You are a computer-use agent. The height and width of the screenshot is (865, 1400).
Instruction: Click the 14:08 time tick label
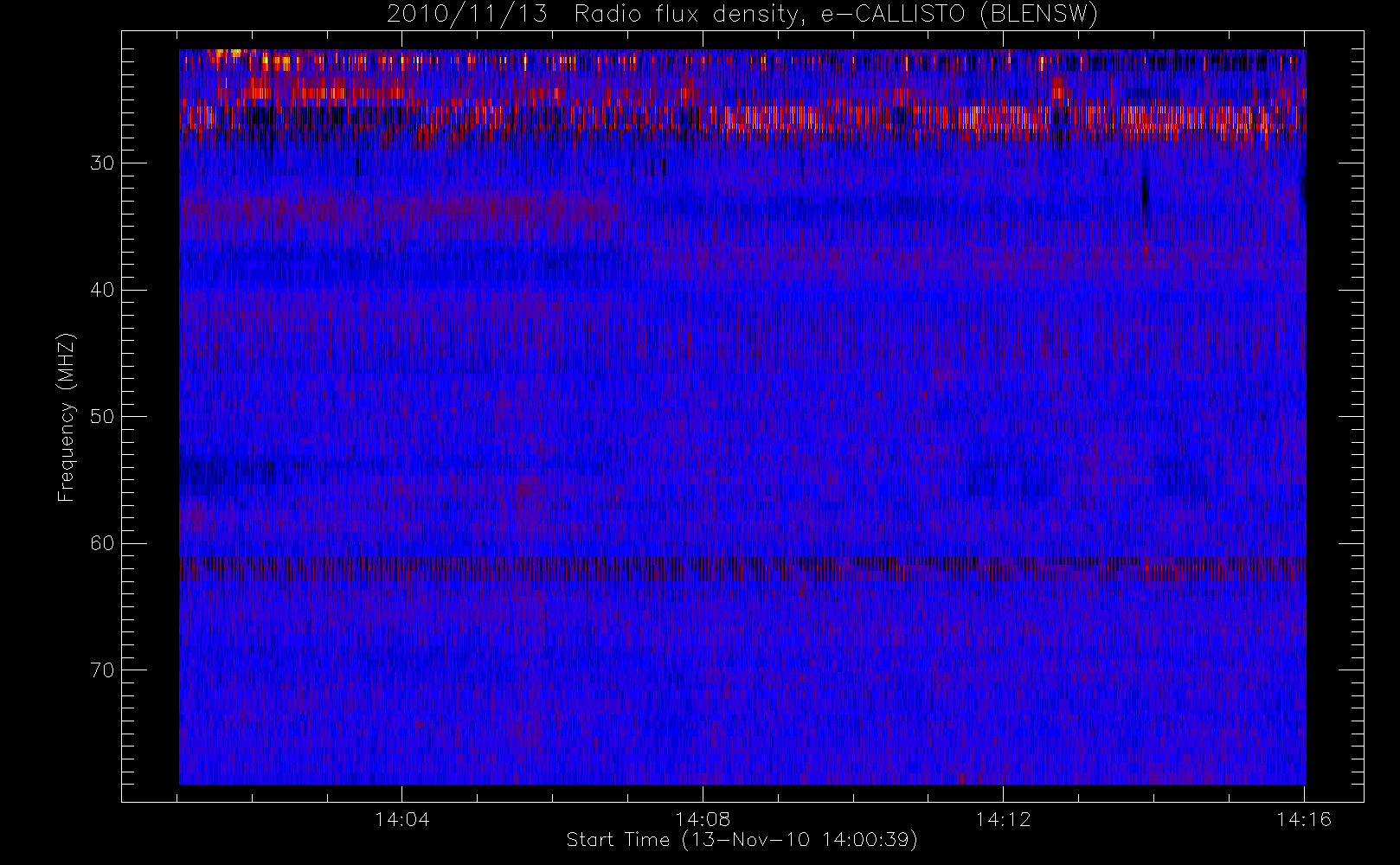click(x=703, y=819)
